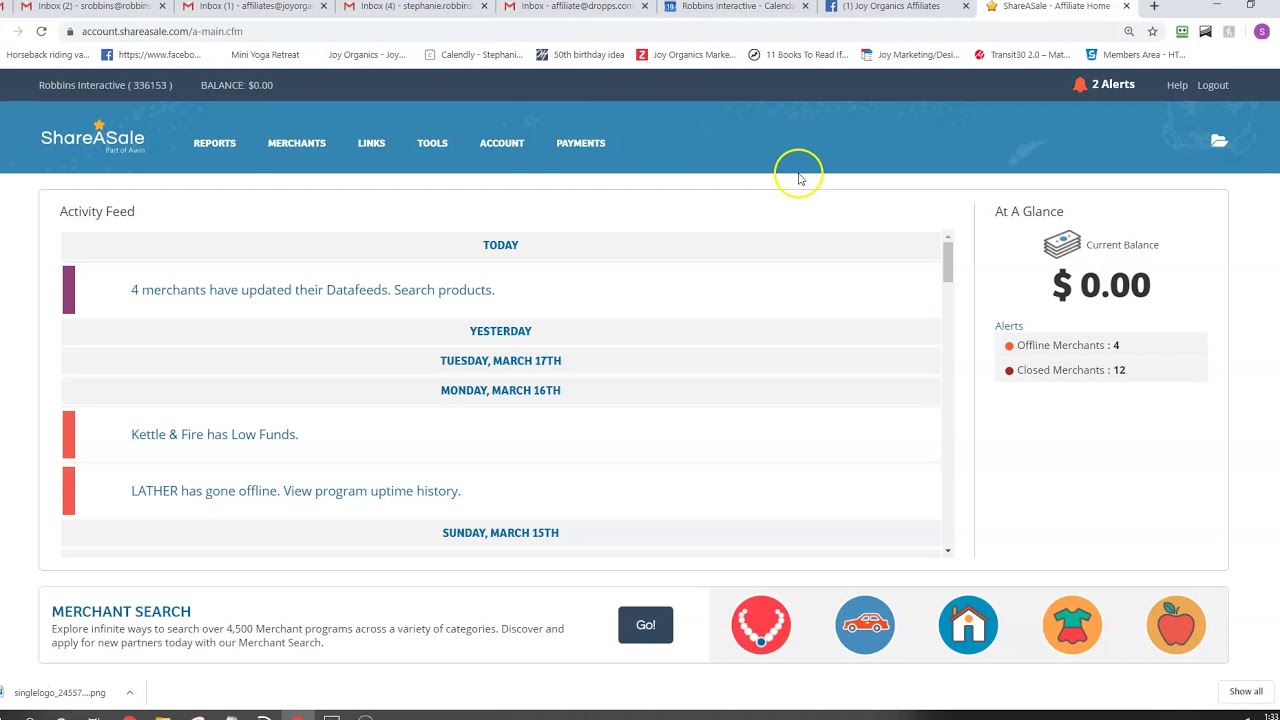Click the SUNDAY, MARCH 15TH heading
Viewport: 1280px width, 720px height.
click(x=501, y=533)
